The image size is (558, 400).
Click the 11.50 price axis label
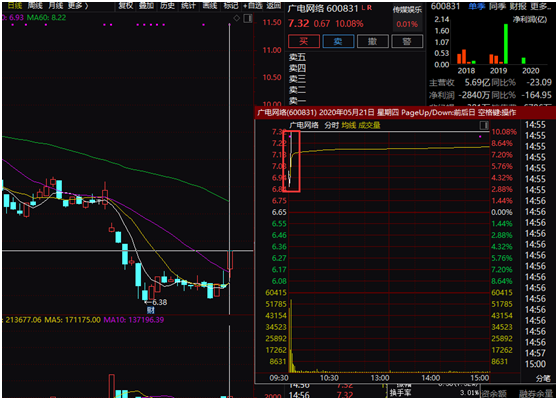point(272,22)
